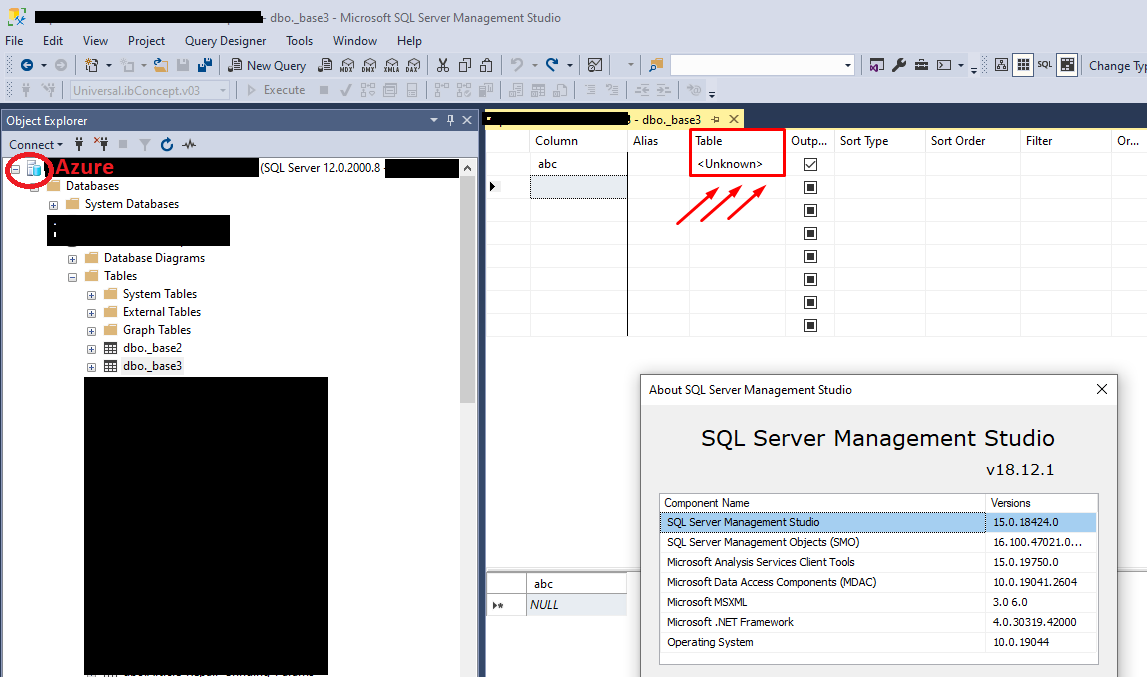Viewport: 1147px width, 677px height.
Task: Open the Help menu
Action: 409,41
